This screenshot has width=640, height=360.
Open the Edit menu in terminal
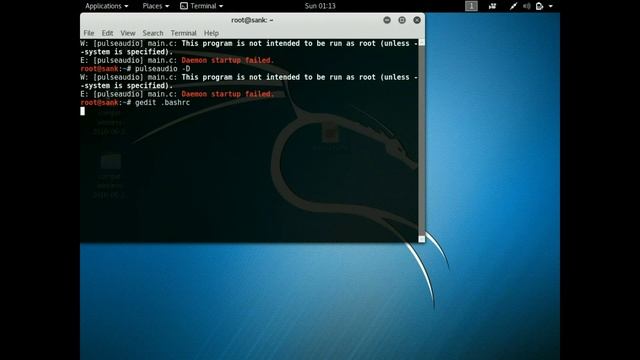pyautogui.click(x=107, y=33)
